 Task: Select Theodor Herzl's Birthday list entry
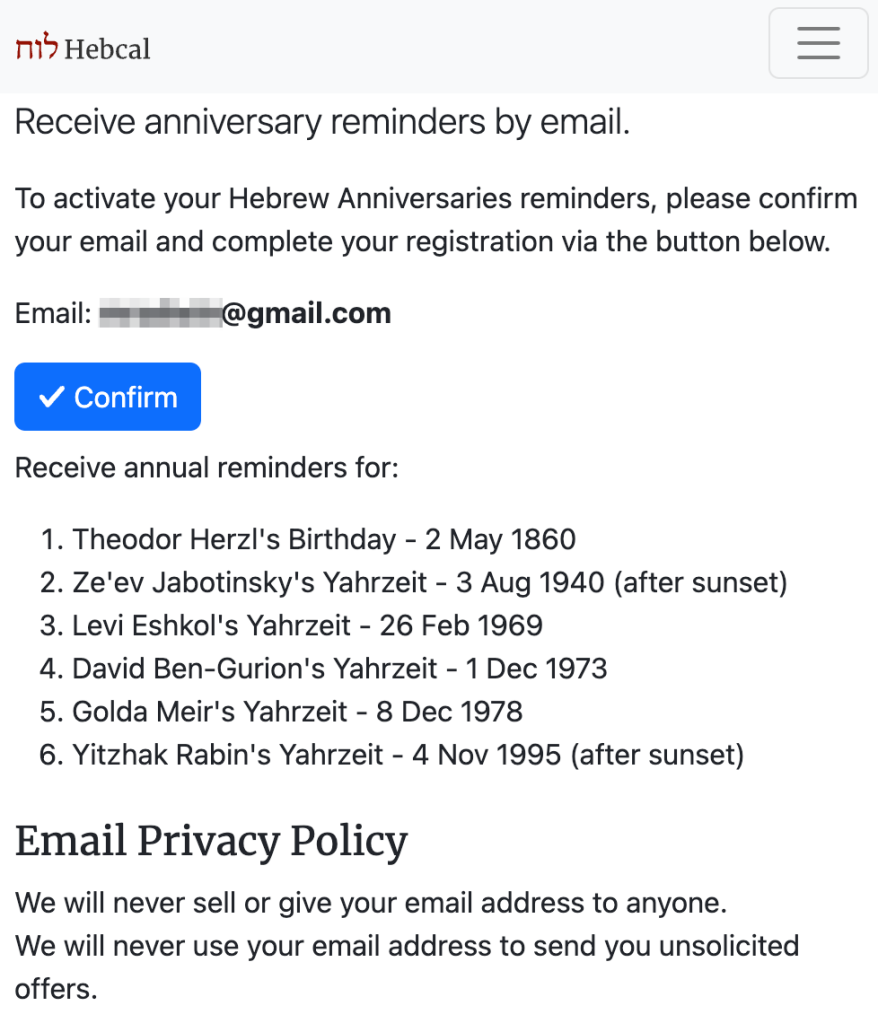(324, 540)
